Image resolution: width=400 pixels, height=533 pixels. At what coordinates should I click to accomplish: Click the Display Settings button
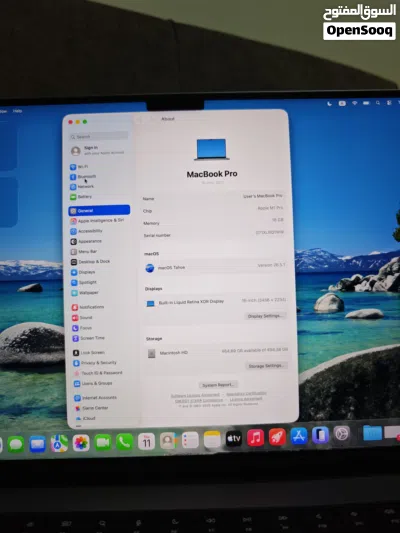265,316
